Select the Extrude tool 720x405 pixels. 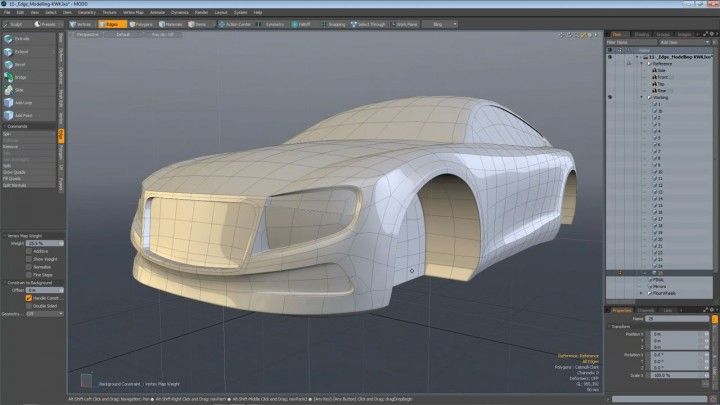click(x=22, y=37)
